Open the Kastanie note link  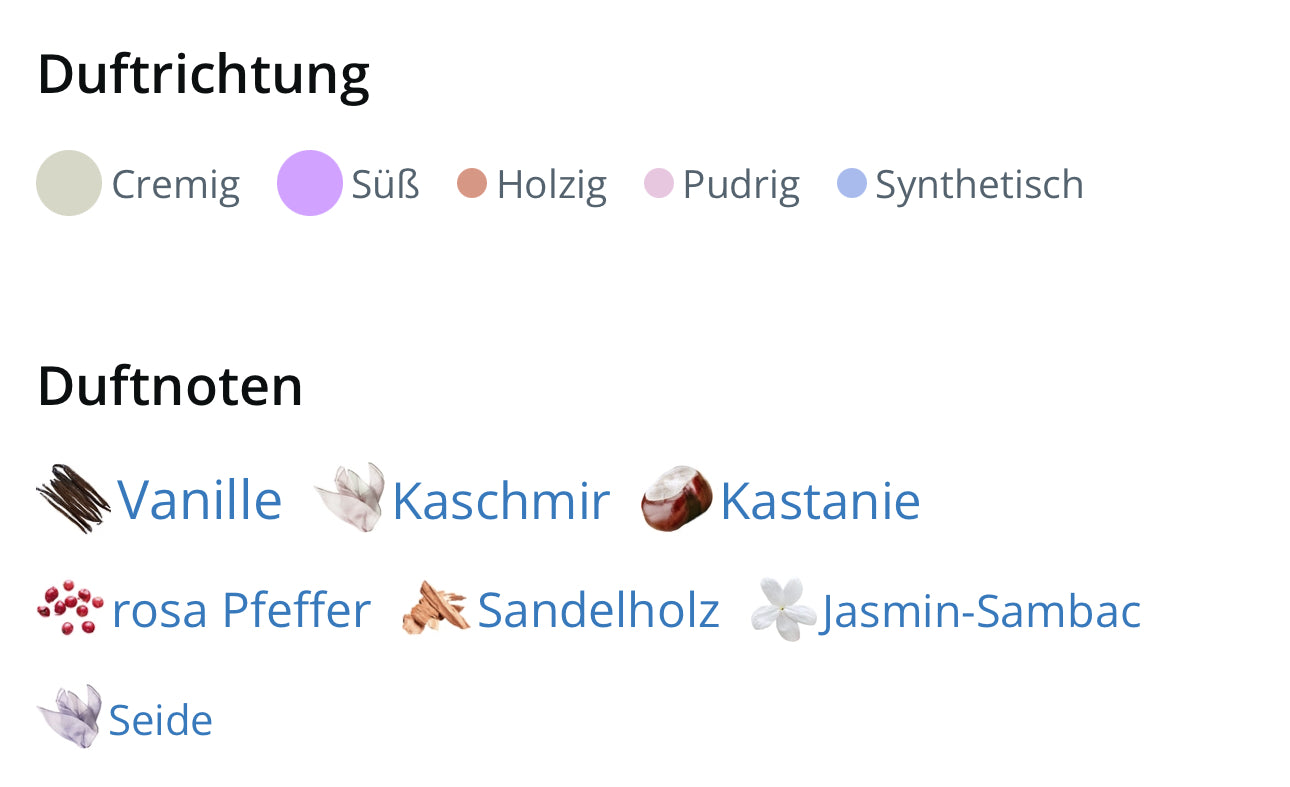(820, 500)
